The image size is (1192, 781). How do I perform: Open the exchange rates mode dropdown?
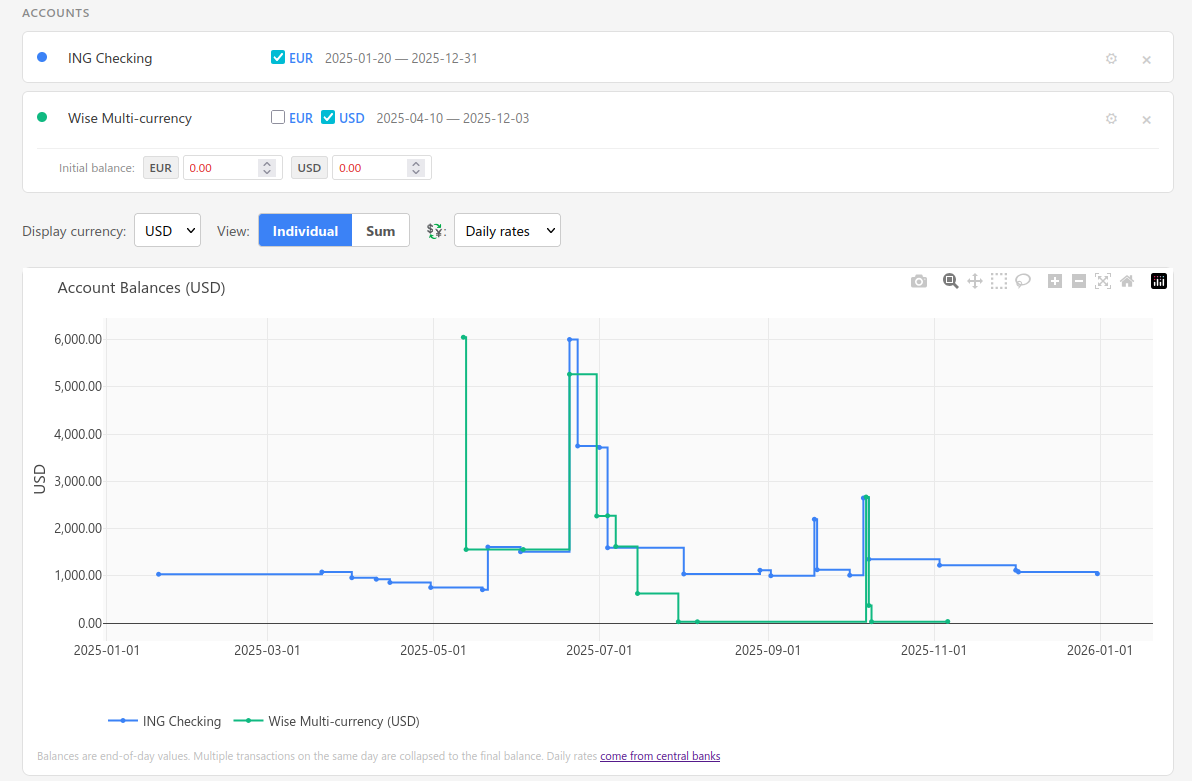[507, 230]
